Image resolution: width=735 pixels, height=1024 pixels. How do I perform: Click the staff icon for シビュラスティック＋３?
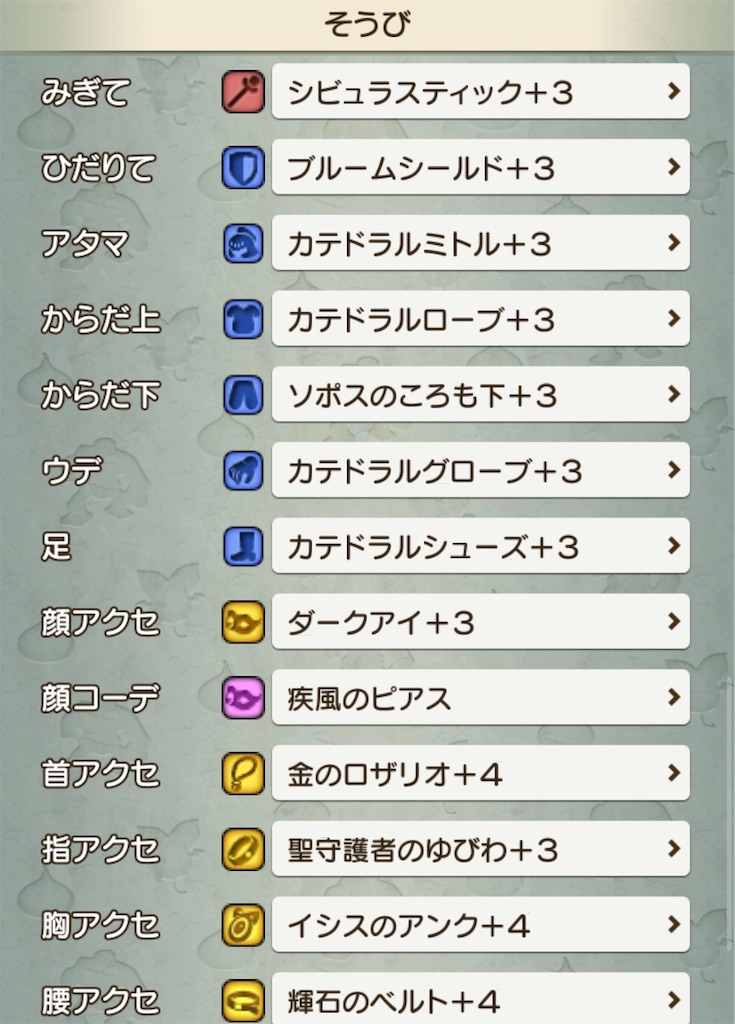242,91
